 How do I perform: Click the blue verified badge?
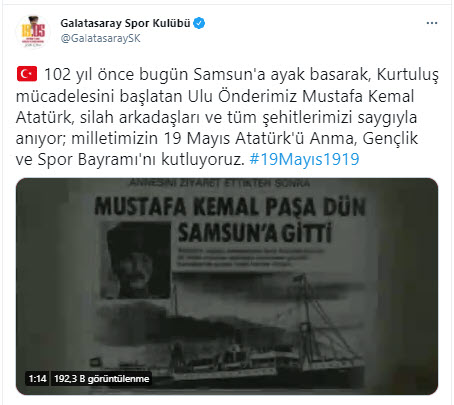pyautogui.click(x=199, y=23)
